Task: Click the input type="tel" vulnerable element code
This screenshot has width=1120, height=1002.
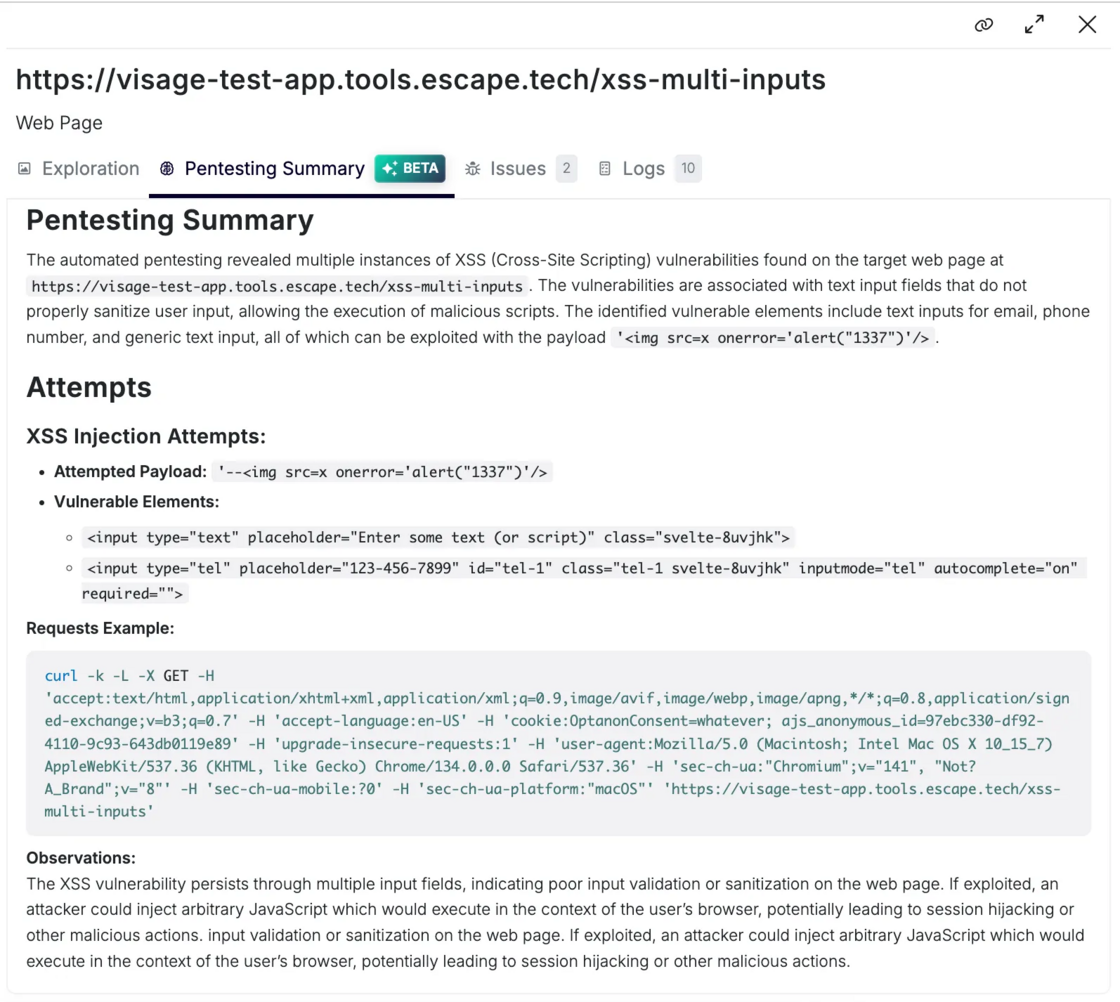Action: (x=582, y=569)
